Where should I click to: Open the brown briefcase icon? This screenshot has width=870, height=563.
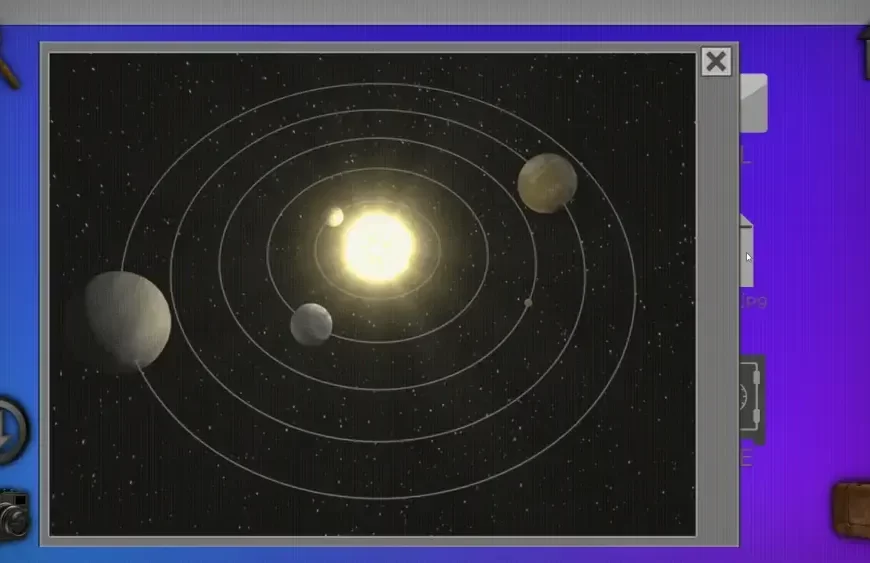(x=851, y=509)
